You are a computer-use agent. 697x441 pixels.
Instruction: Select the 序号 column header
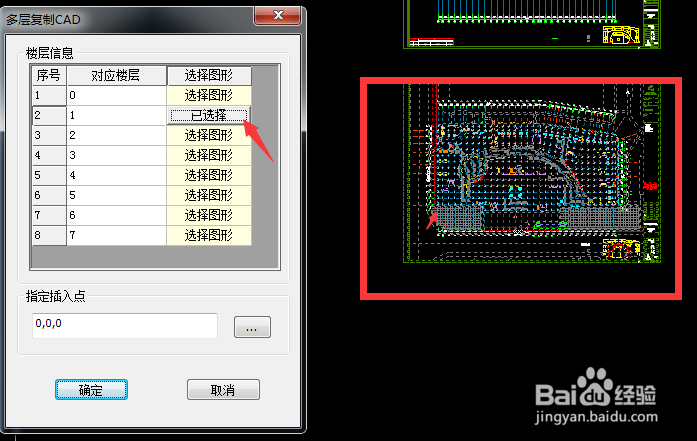(x=49, y=75)
